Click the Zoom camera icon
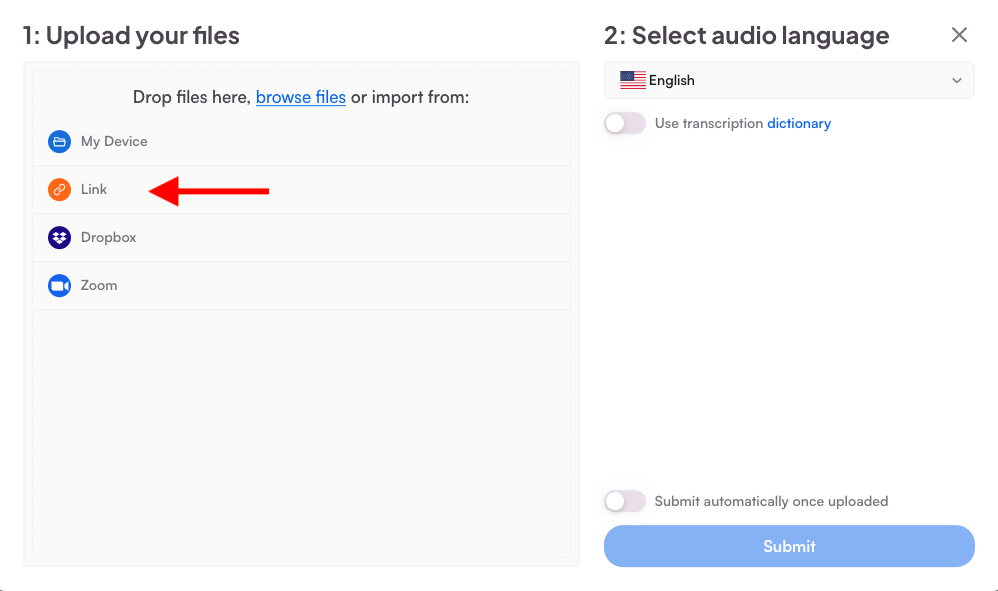The image size is (998, 591). coord(59,285)
